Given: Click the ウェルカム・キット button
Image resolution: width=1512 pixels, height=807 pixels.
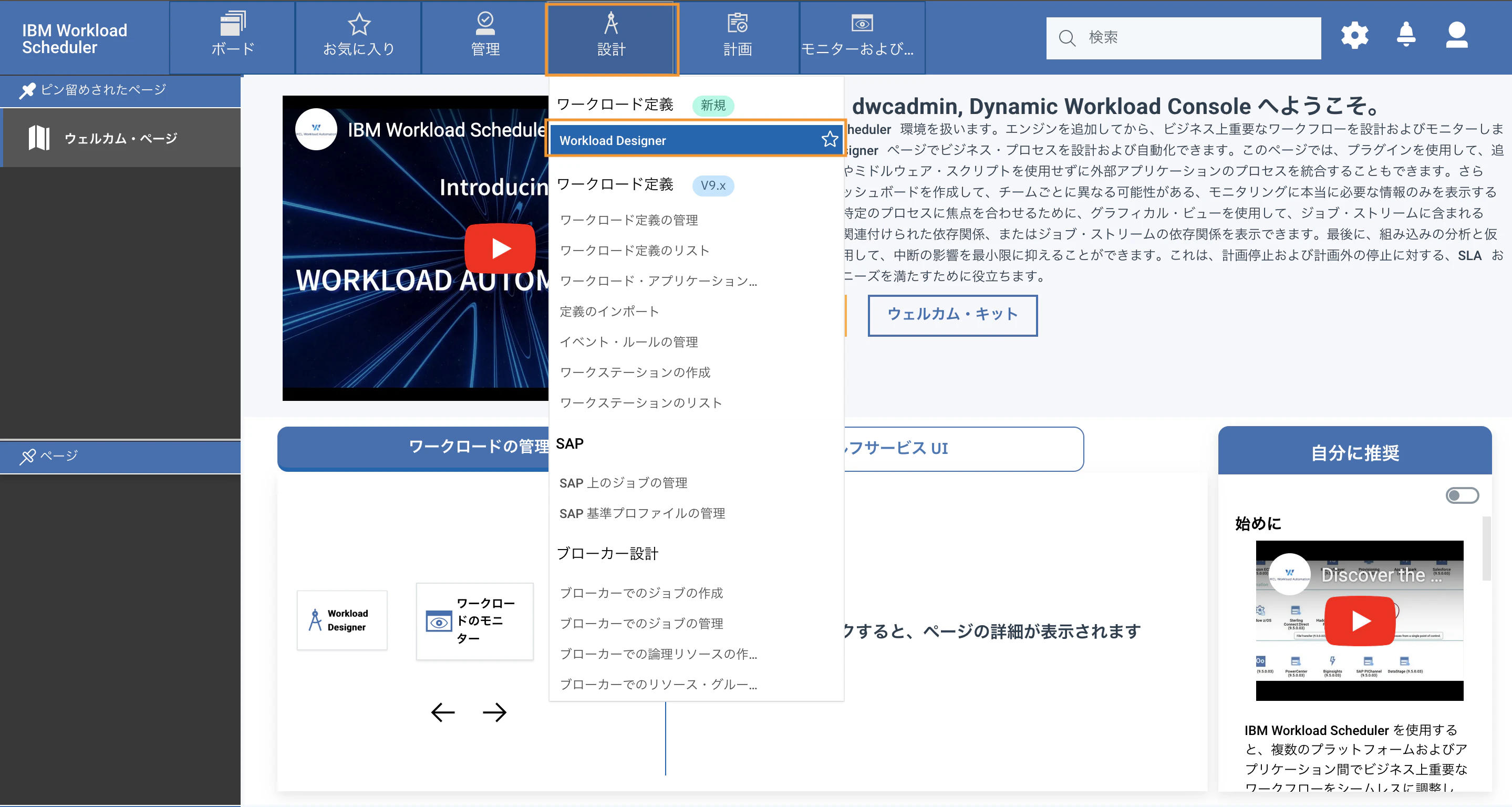Looking at the screenshot, I should click(x=952, y=315).
